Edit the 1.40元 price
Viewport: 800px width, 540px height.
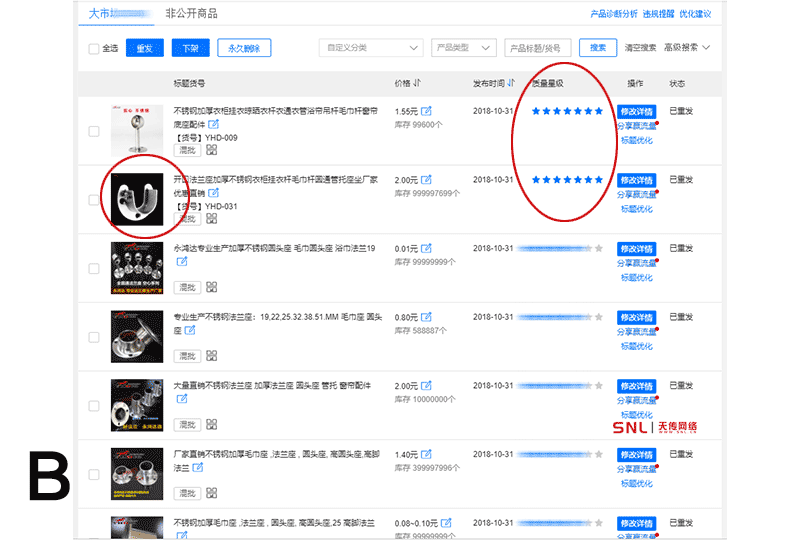(x=426, y=454)
